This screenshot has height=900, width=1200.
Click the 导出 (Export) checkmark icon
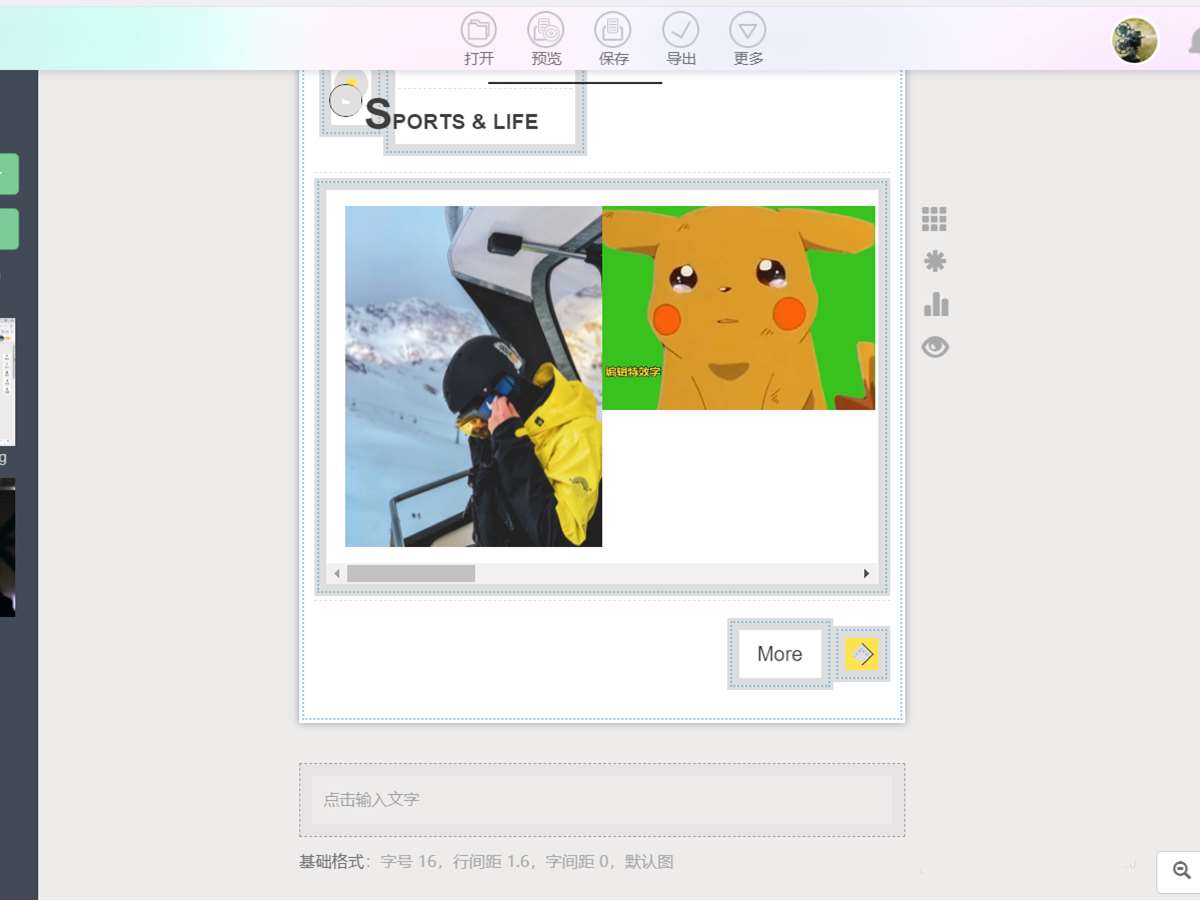(681, 29)
